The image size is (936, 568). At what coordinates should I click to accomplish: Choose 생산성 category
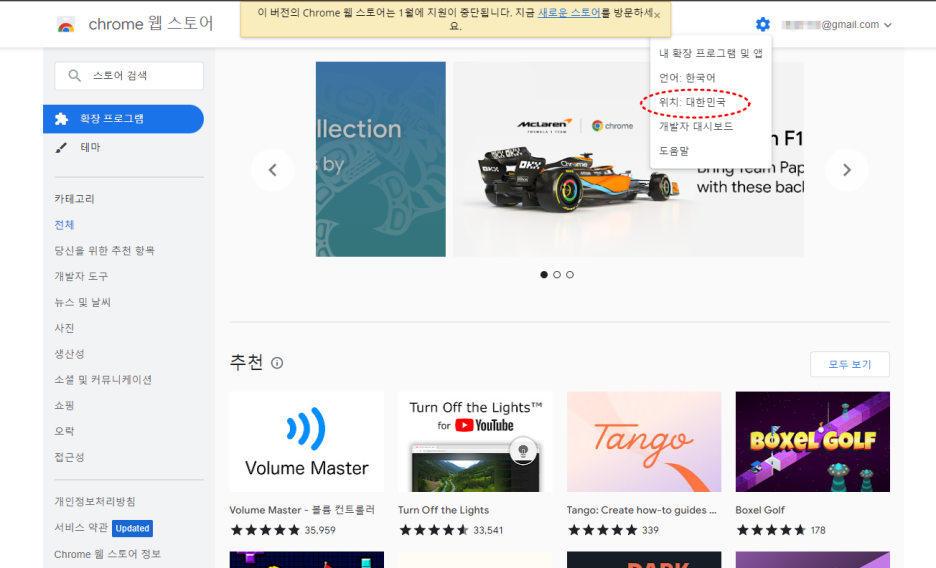(69, 354)
